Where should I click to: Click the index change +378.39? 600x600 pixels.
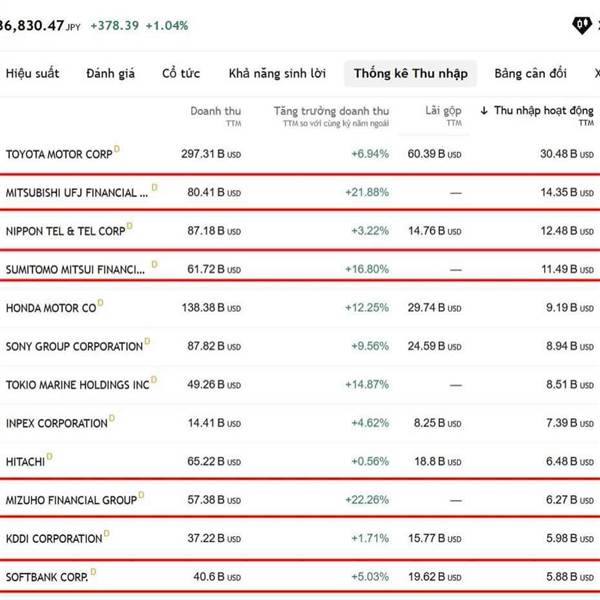click(114, 26)
